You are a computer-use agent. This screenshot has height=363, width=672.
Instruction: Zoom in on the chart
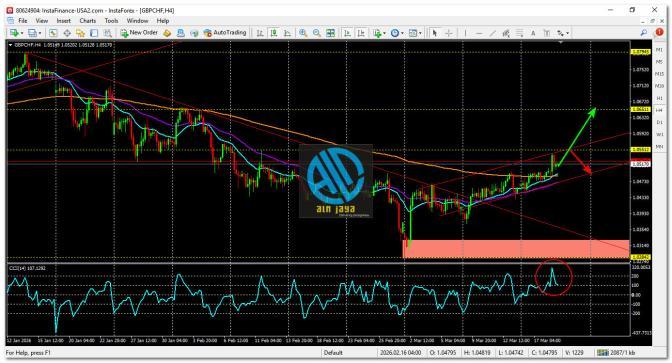click(303, 33)
